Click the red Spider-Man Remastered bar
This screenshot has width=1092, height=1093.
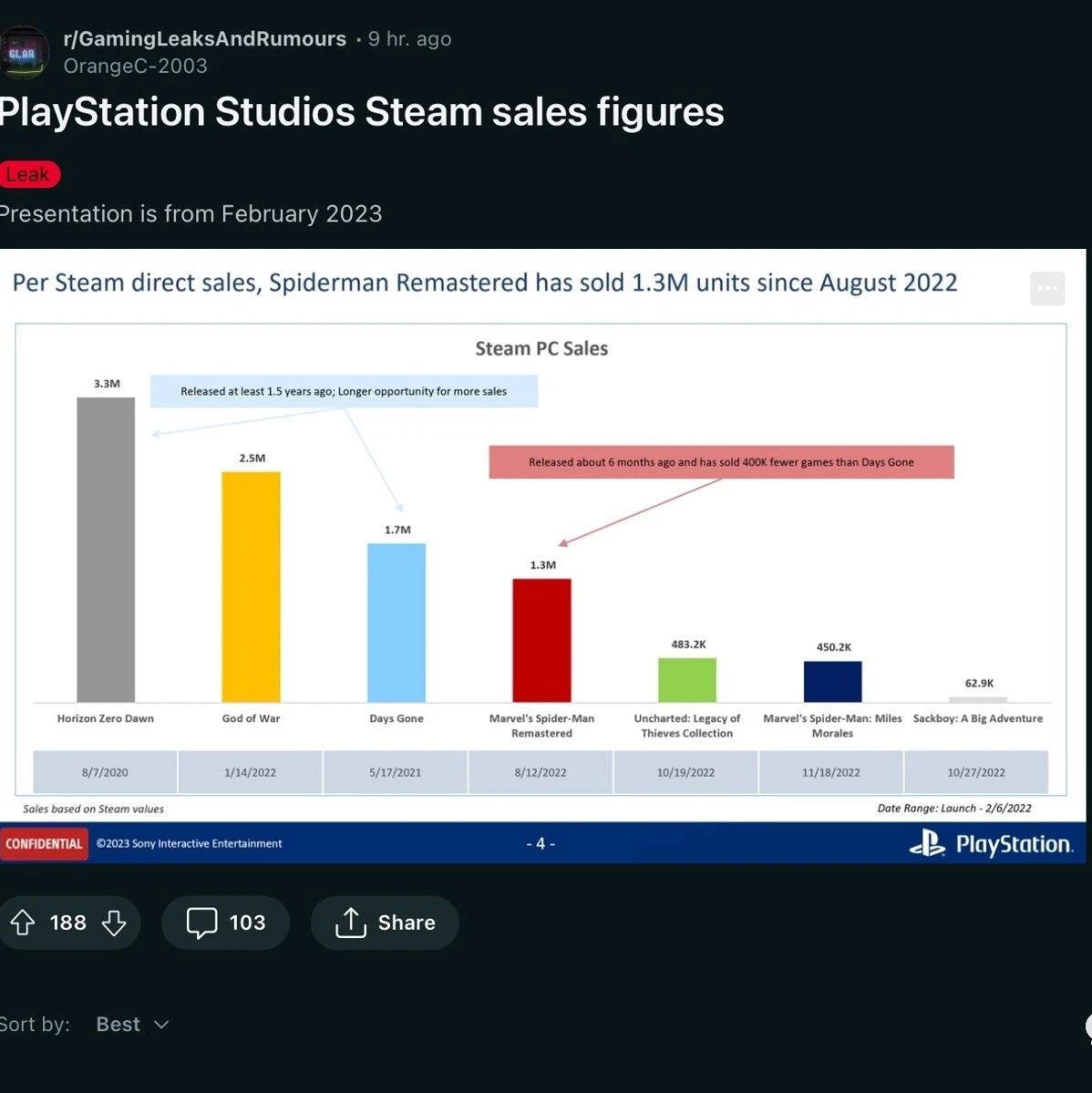[541, 640]
